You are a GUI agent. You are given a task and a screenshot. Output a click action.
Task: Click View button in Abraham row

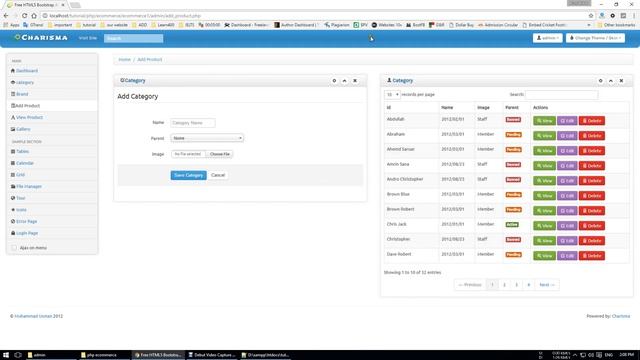544,136
